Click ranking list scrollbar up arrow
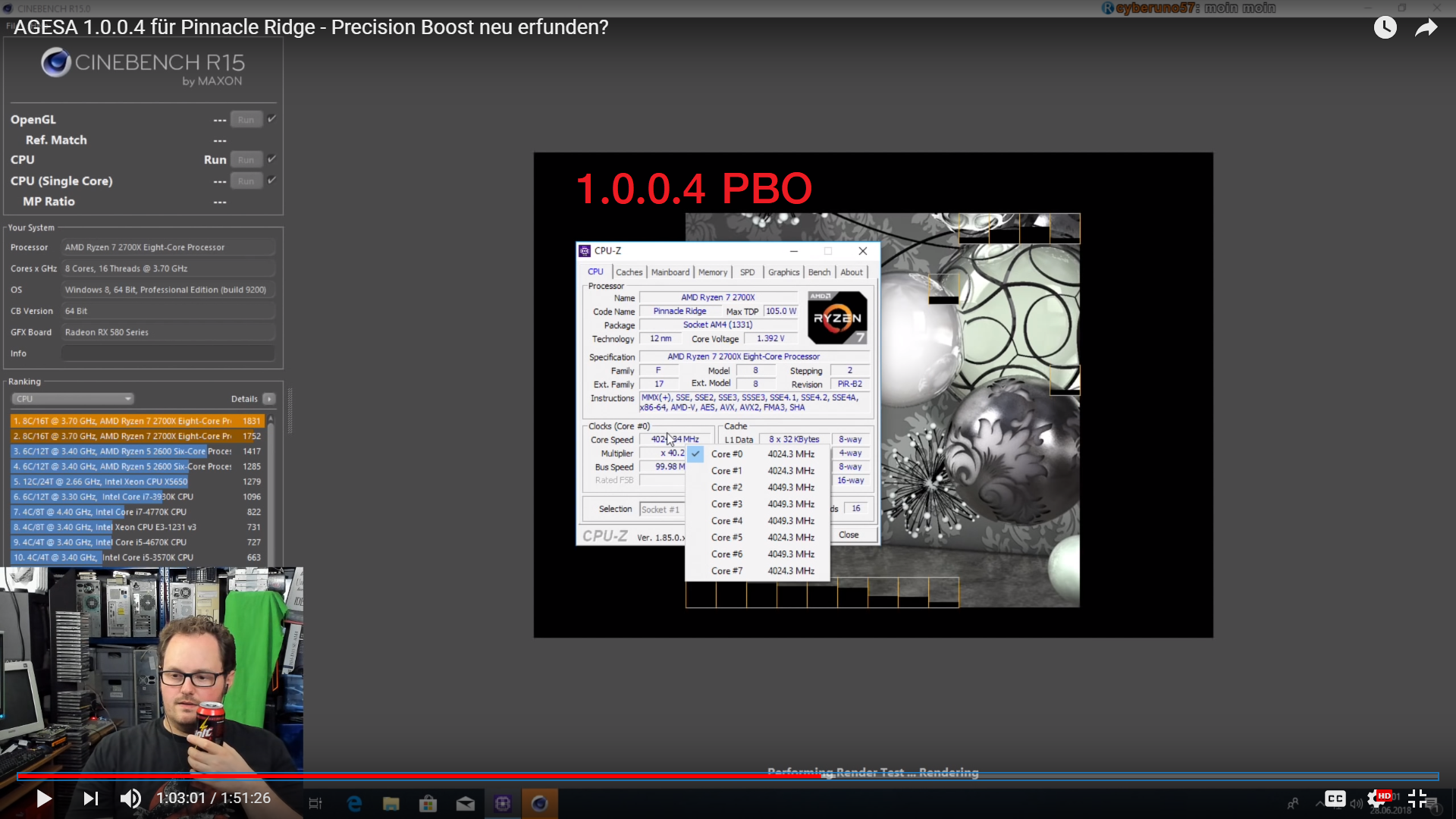The height and width of the screenshot is (819, 1456). 271,419
